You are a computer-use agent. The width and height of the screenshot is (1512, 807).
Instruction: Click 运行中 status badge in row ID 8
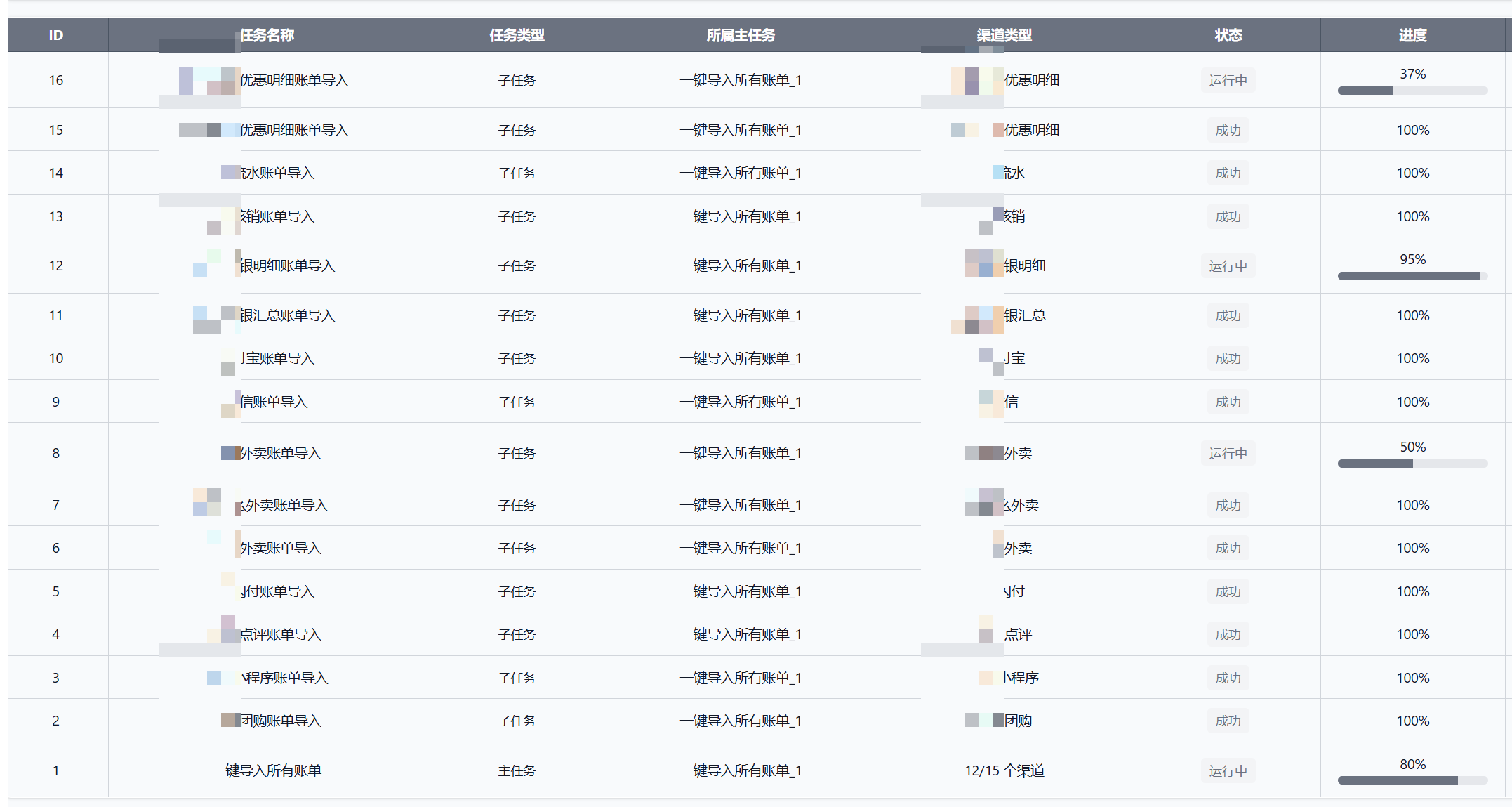1228,454
